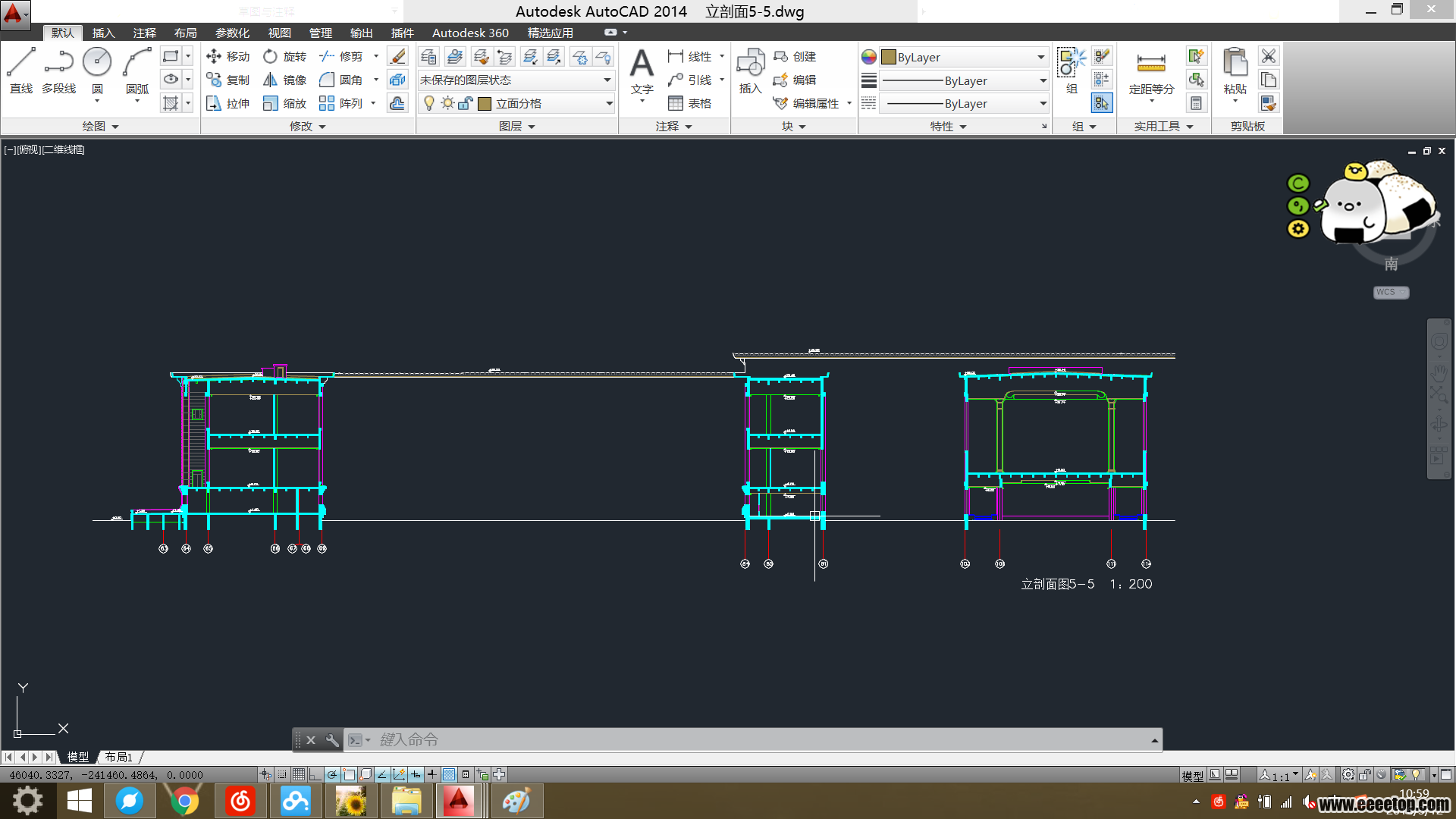Viewport: 1456px width, 819px height.
Task: Click the 复制 (Copy) tool
Action: click(x=227, y=80)
